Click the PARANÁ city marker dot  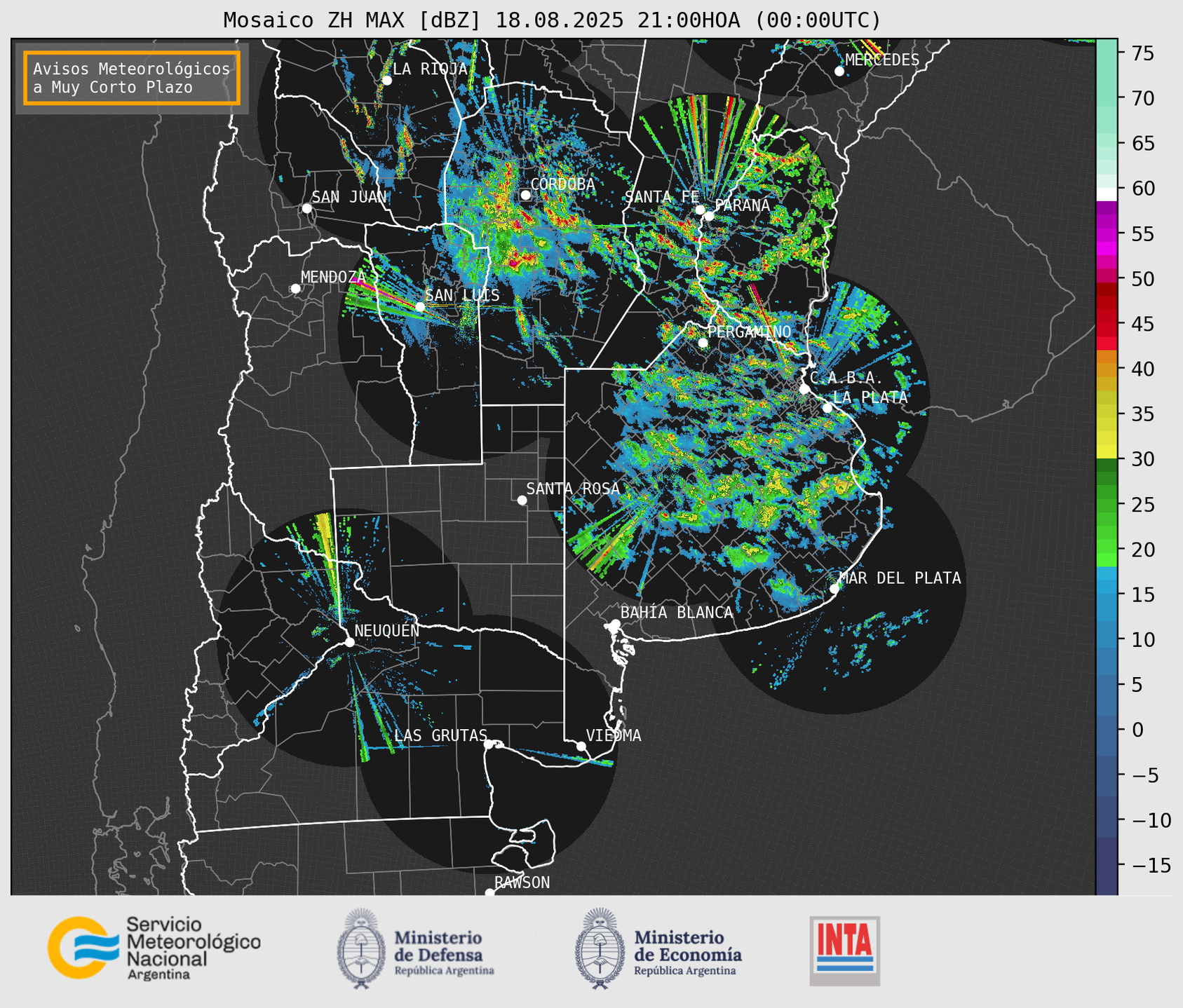click(x=710, y=216)
